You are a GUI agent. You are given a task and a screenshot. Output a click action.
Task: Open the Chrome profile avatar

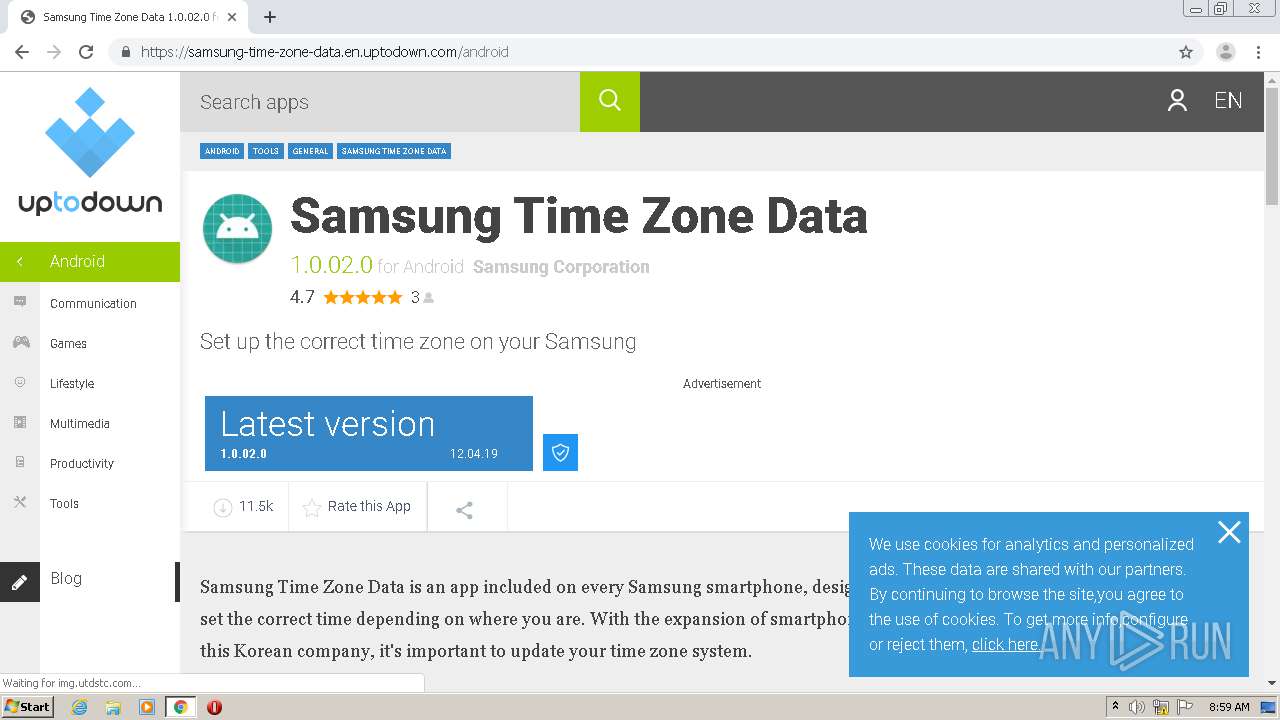pyautogui.click(x=1225, y=52)
